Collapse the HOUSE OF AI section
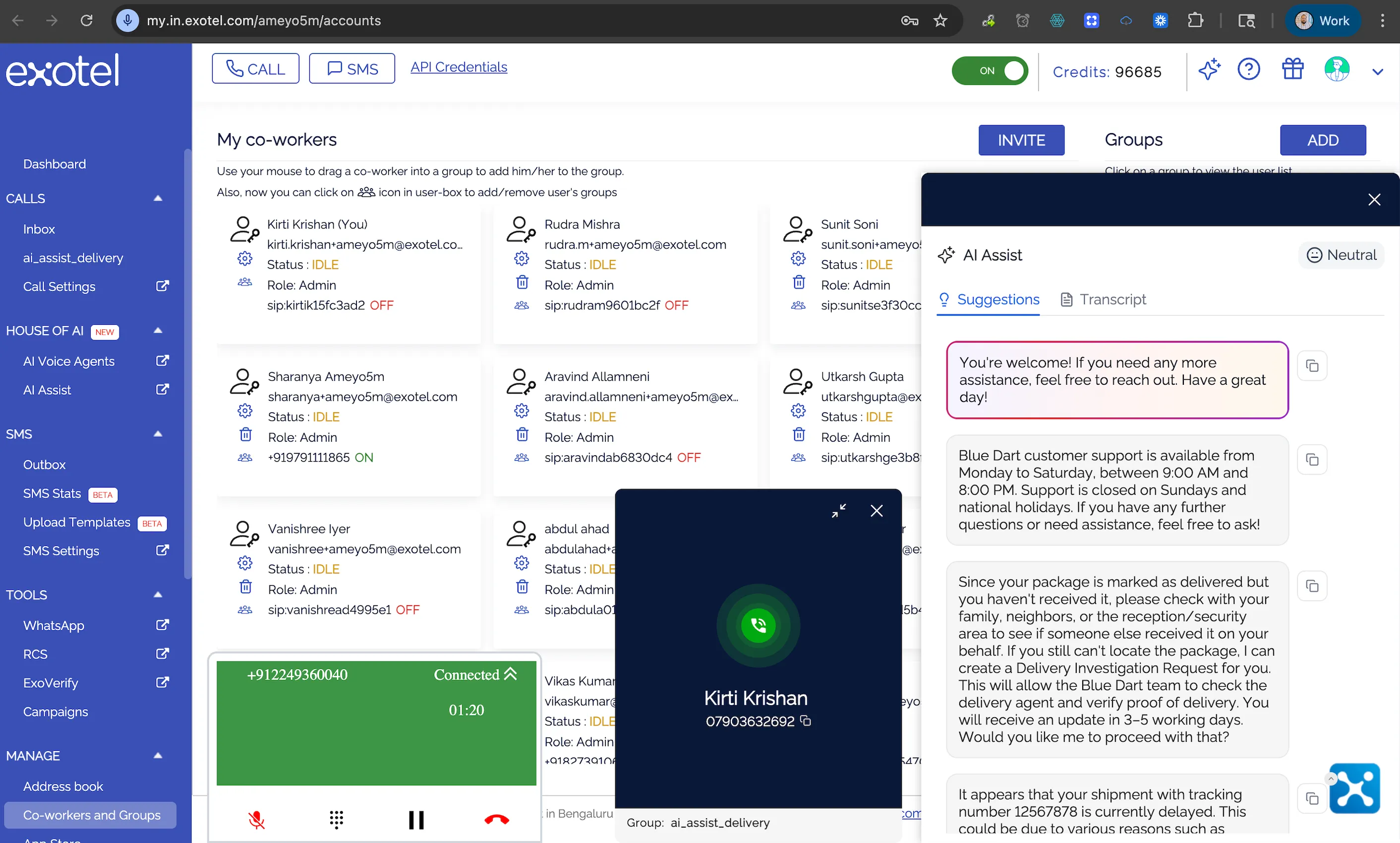 pyautogui.click(x=158, y=331)
